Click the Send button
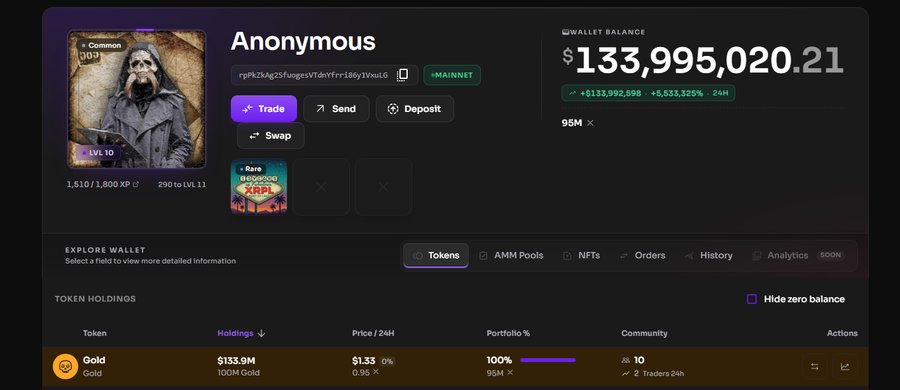Viewport: 900px width, 390px height. pos(336,109)
